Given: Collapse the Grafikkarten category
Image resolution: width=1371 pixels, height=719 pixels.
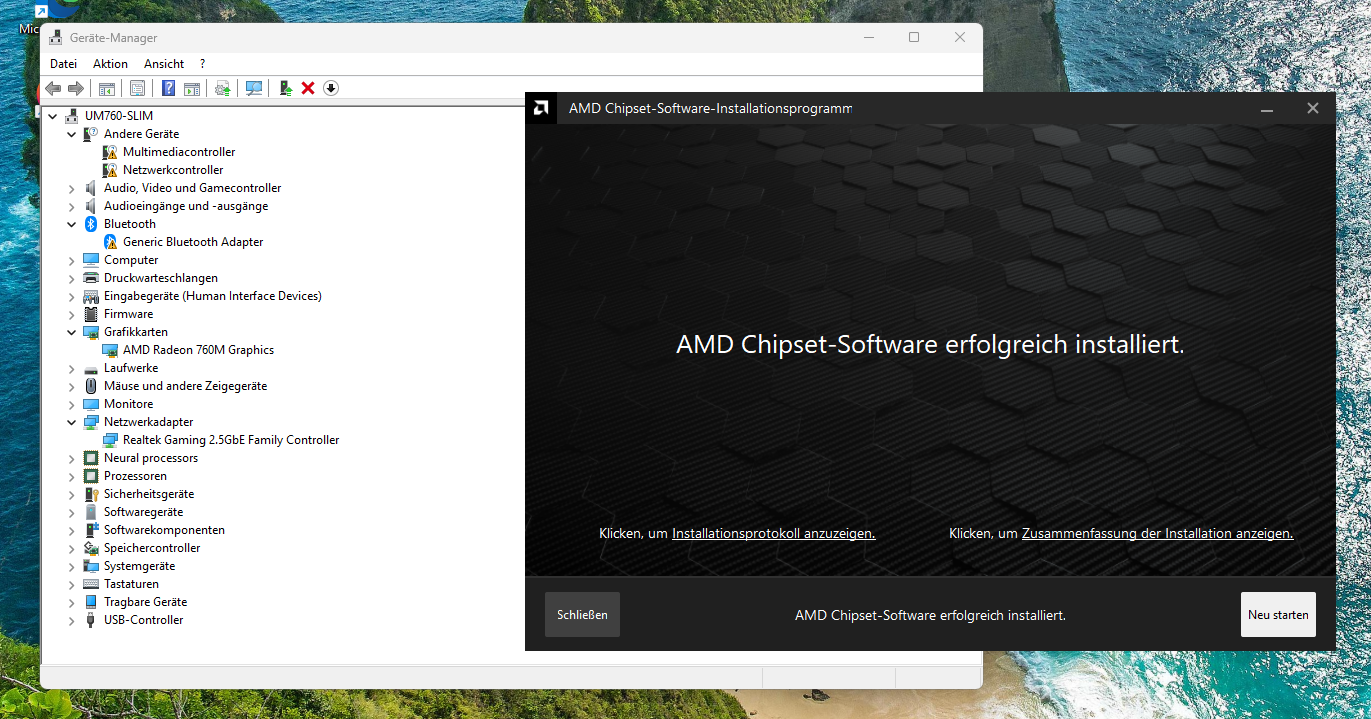Looking at the screenshot, I should [72, 332].
